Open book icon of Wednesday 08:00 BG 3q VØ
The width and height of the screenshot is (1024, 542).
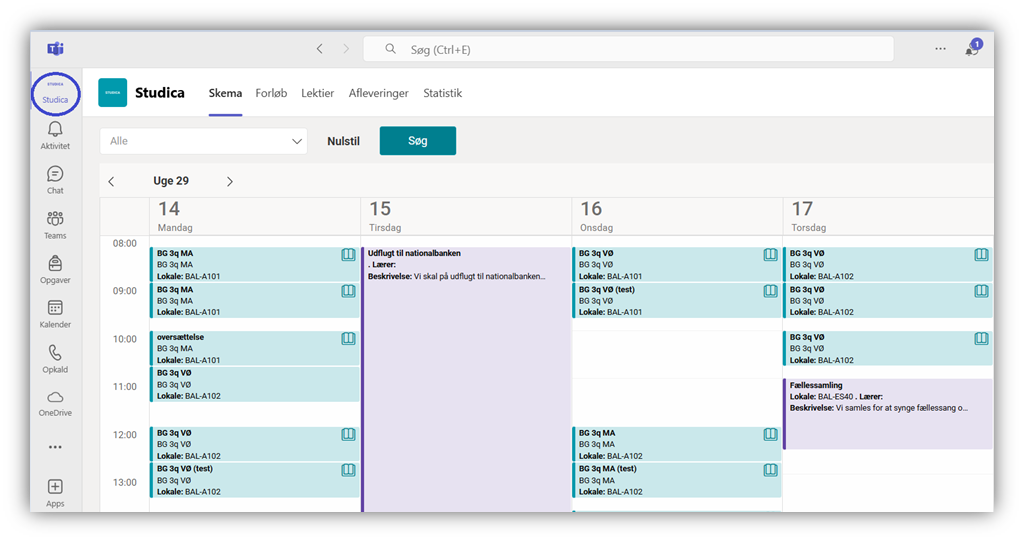(x=771, y=255)
